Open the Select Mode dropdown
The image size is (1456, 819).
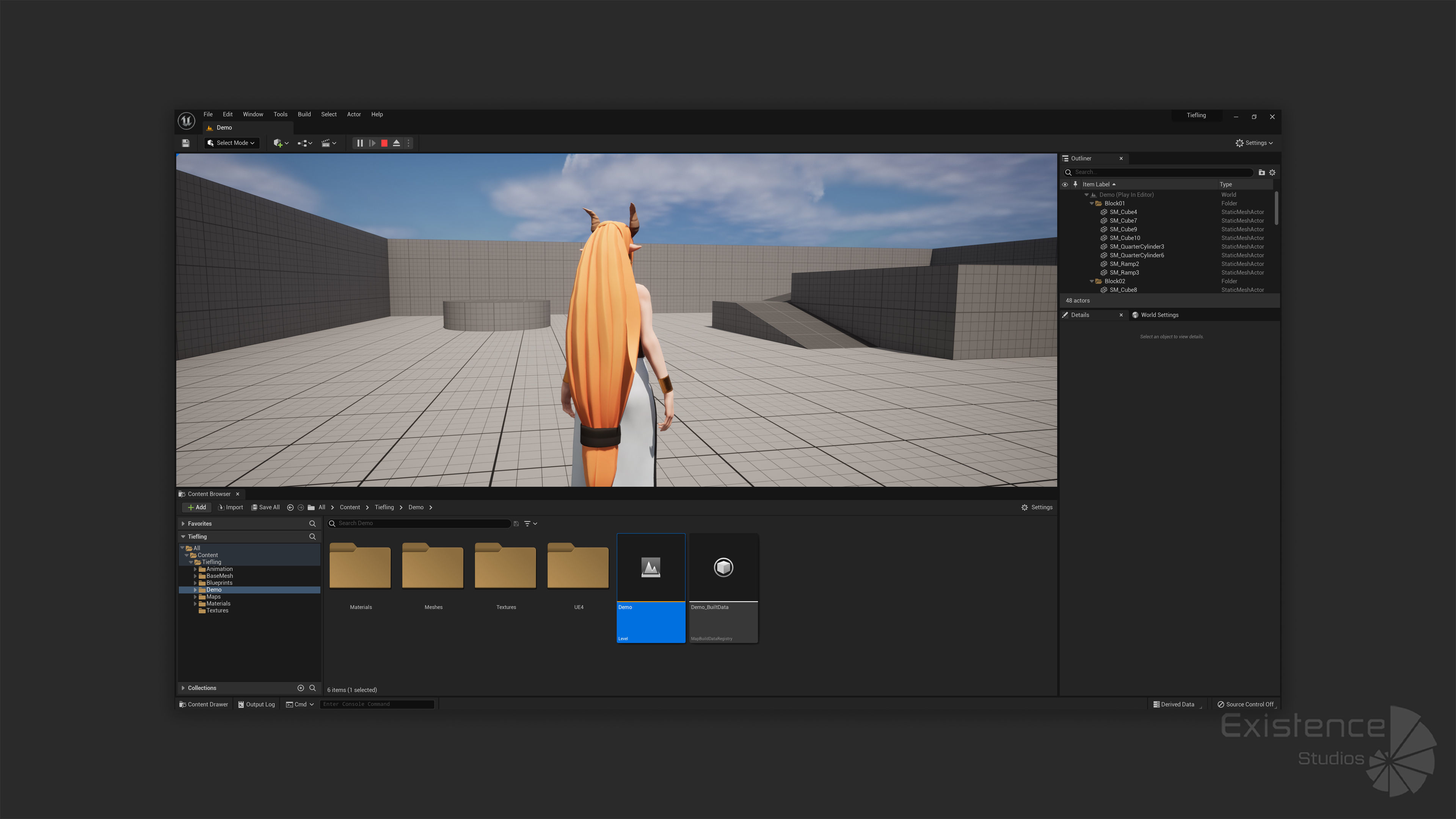[232, 143]
